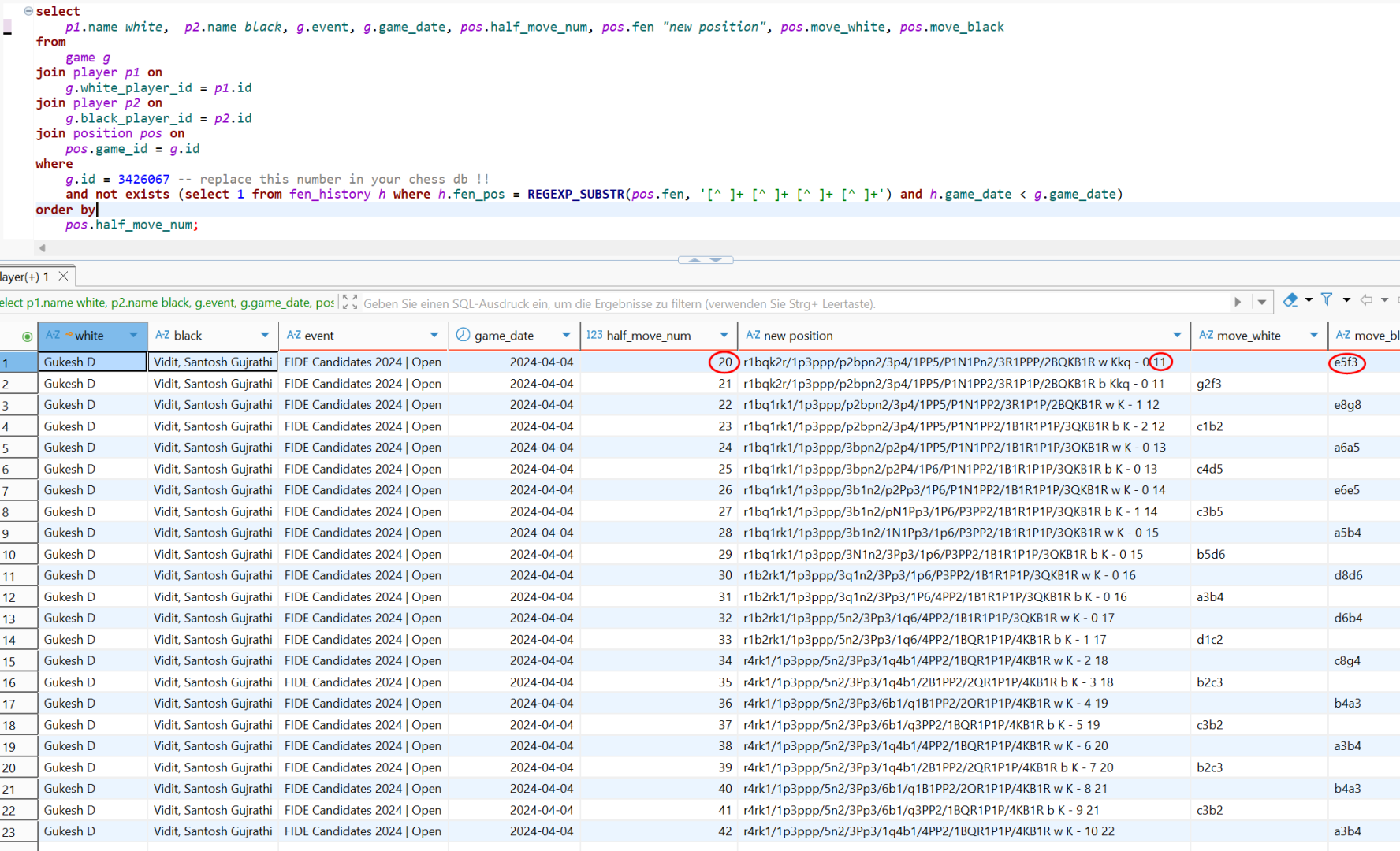Click the new position column header
This screenshot has height=851, width=1400.
[x=798, y=336]
